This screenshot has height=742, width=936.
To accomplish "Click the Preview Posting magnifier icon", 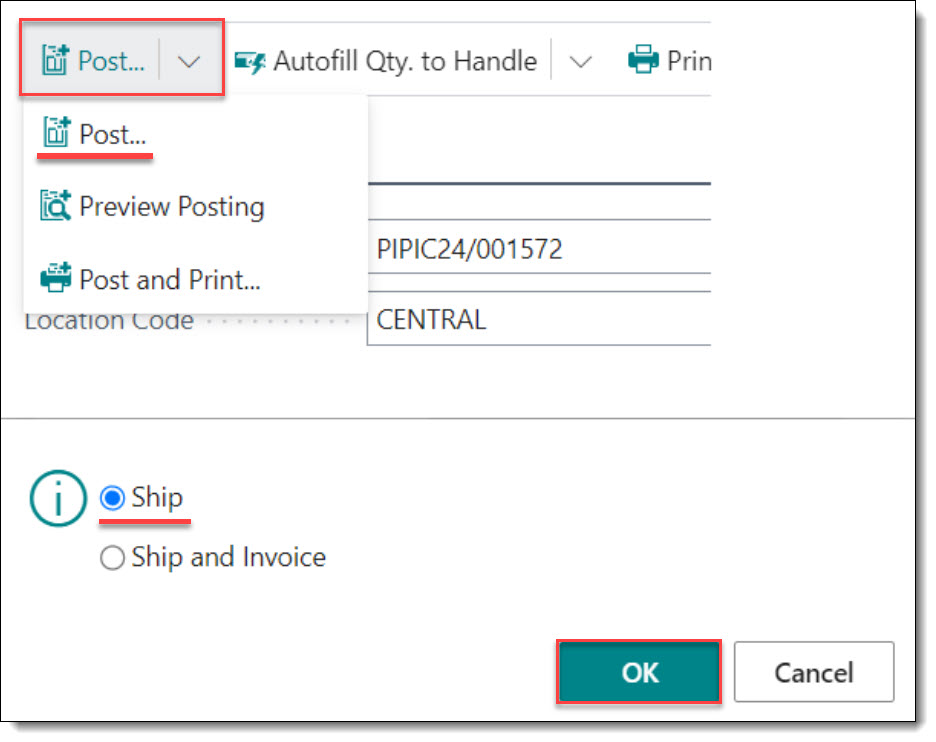I will pyautogui.click(x=56, y=206).
